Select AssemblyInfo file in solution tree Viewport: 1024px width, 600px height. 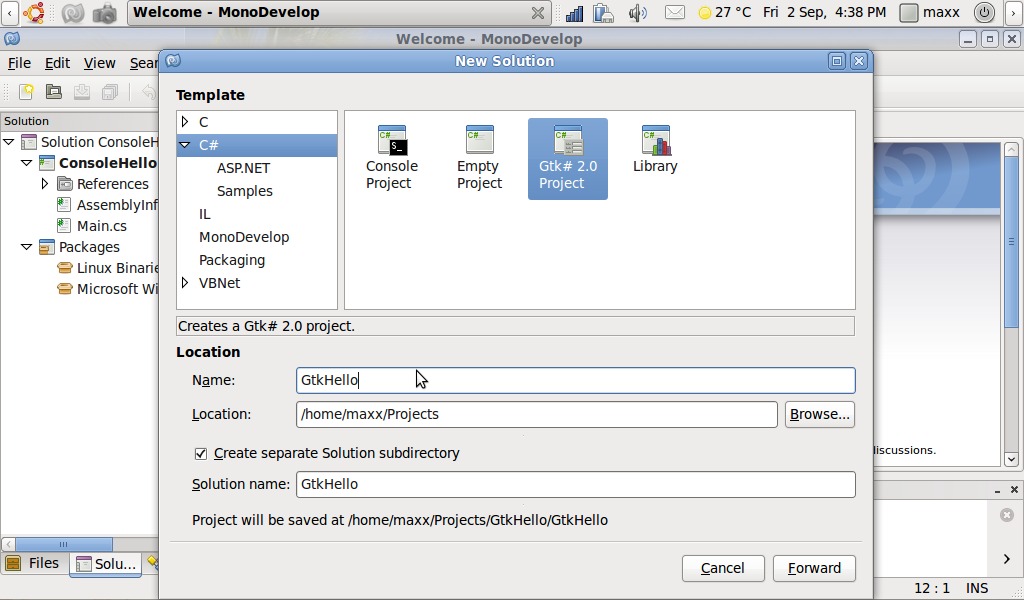click(x=117, y=205)
